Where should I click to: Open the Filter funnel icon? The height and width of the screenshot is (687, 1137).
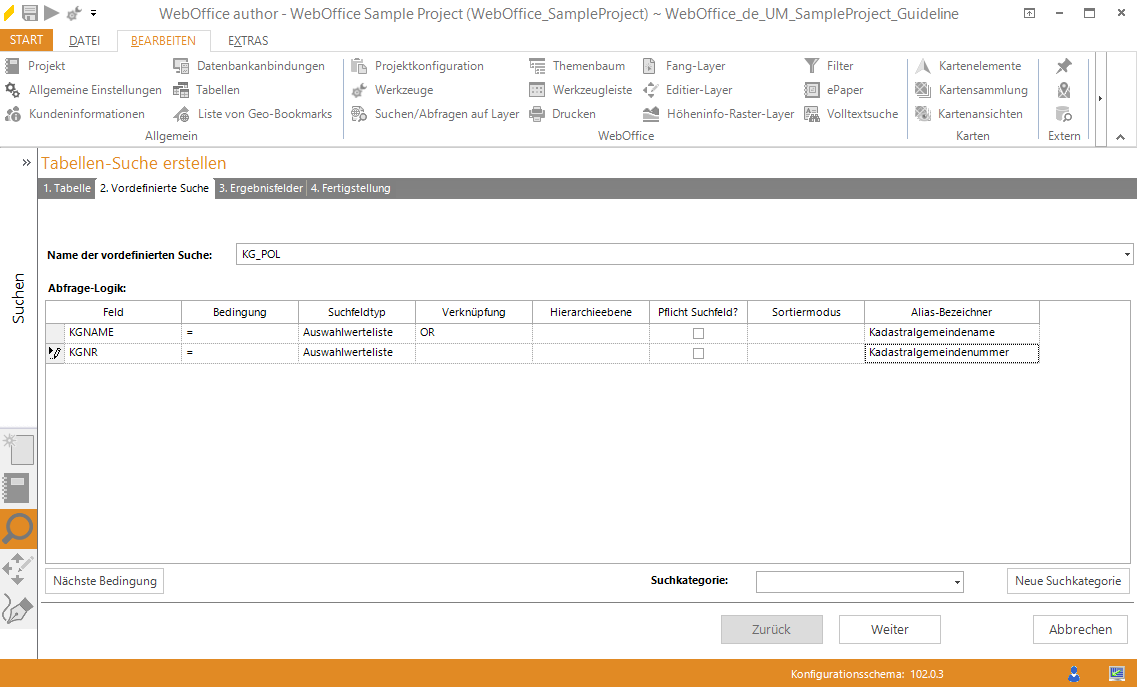click(812, 66)
